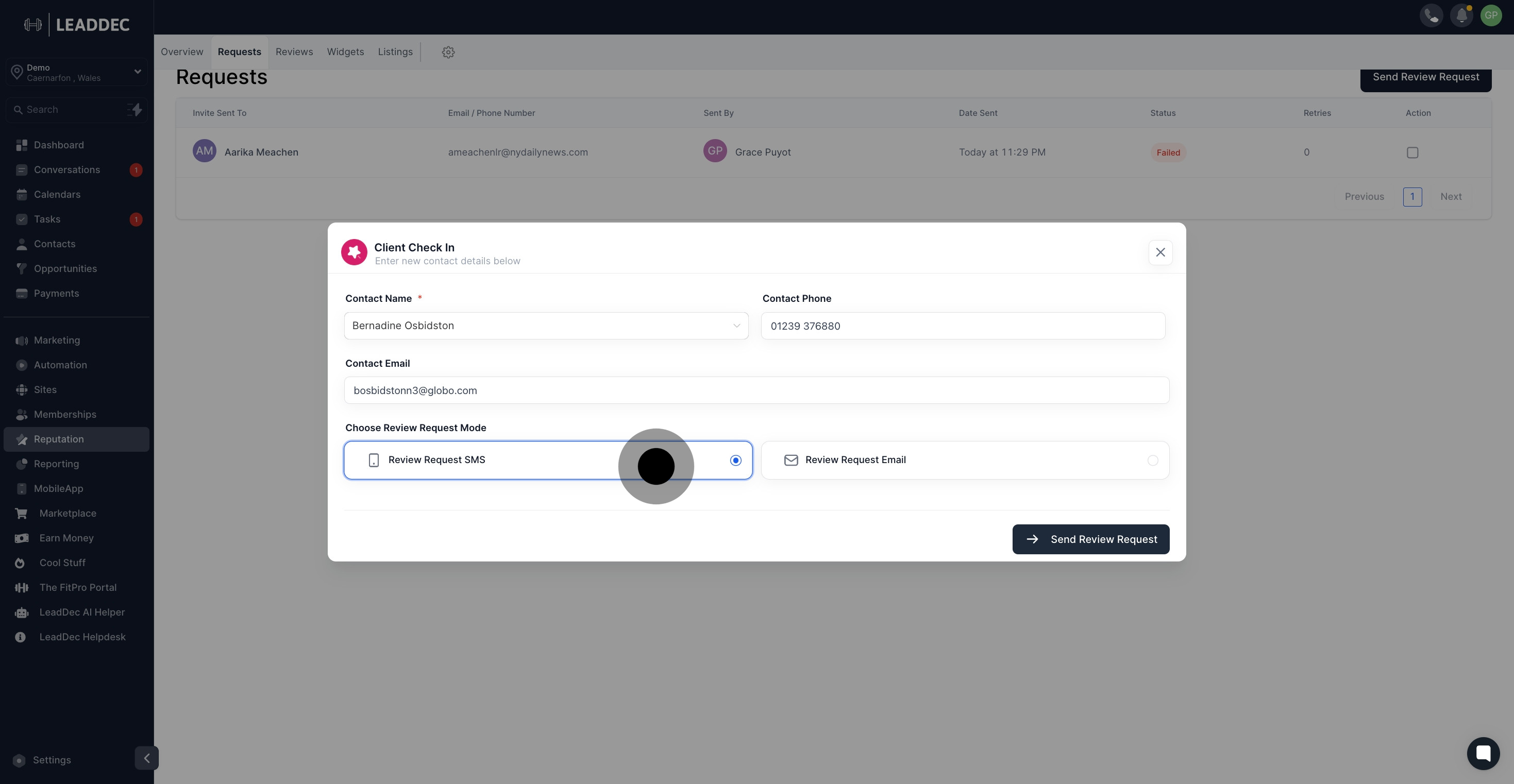
Task: Click the LeadDec logo
Action: [x=77, y=25]
